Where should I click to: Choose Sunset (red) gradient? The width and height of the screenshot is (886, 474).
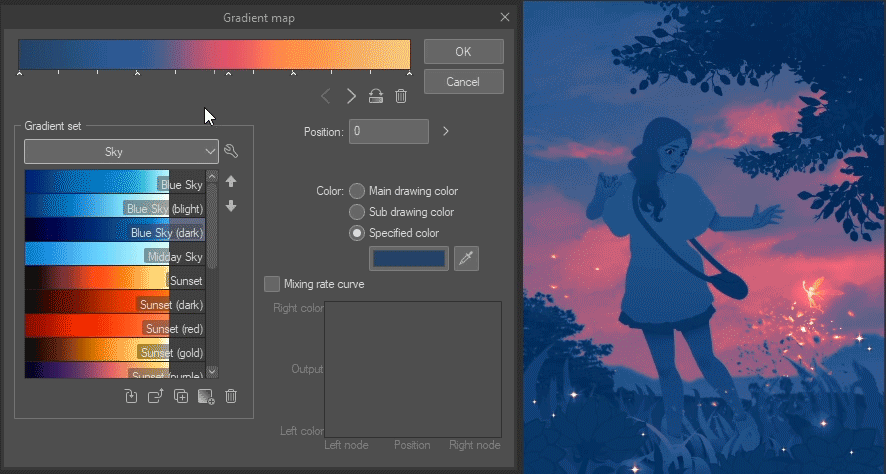[x=115, y=326]
